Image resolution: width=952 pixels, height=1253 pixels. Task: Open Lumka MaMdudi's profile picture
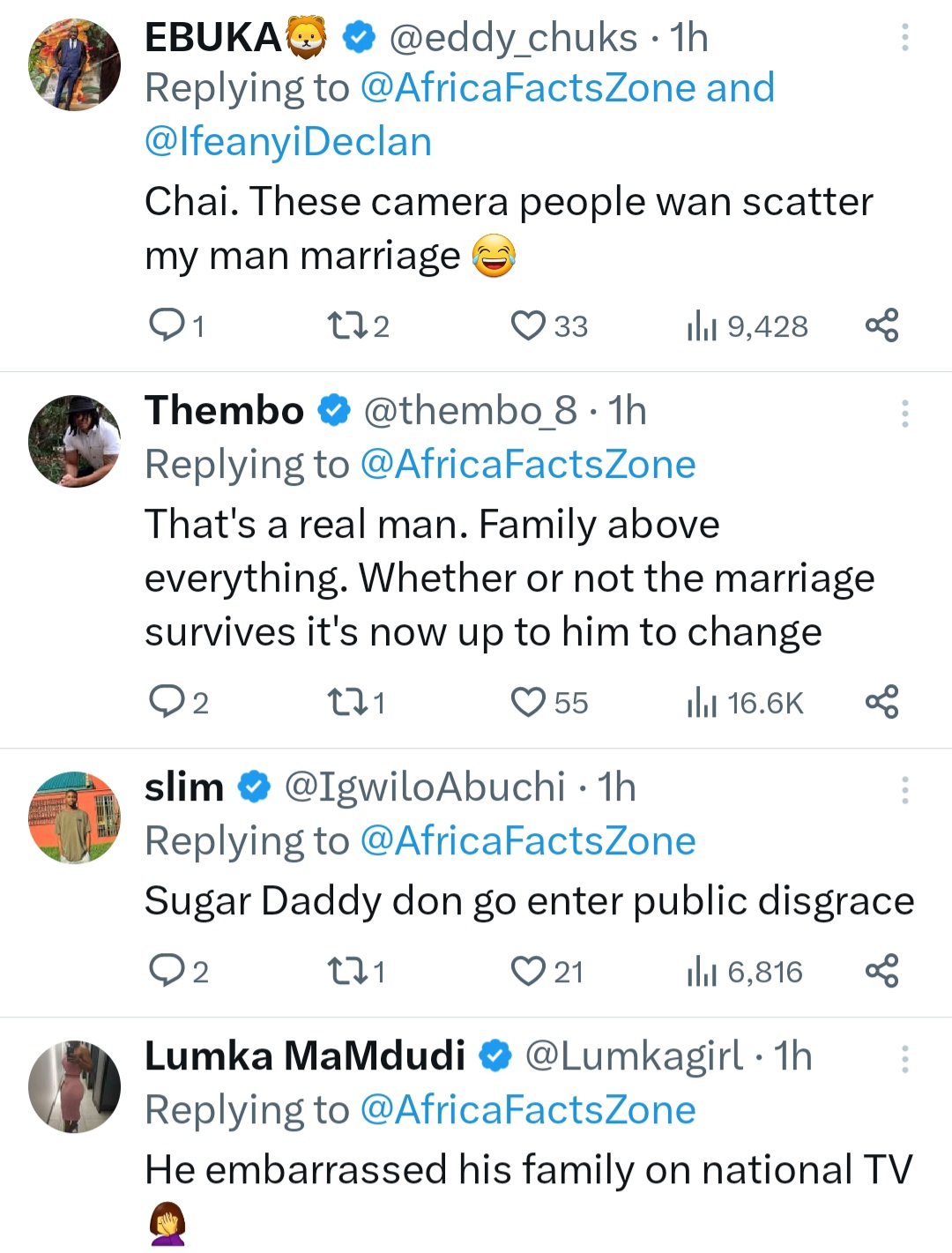75,1086
